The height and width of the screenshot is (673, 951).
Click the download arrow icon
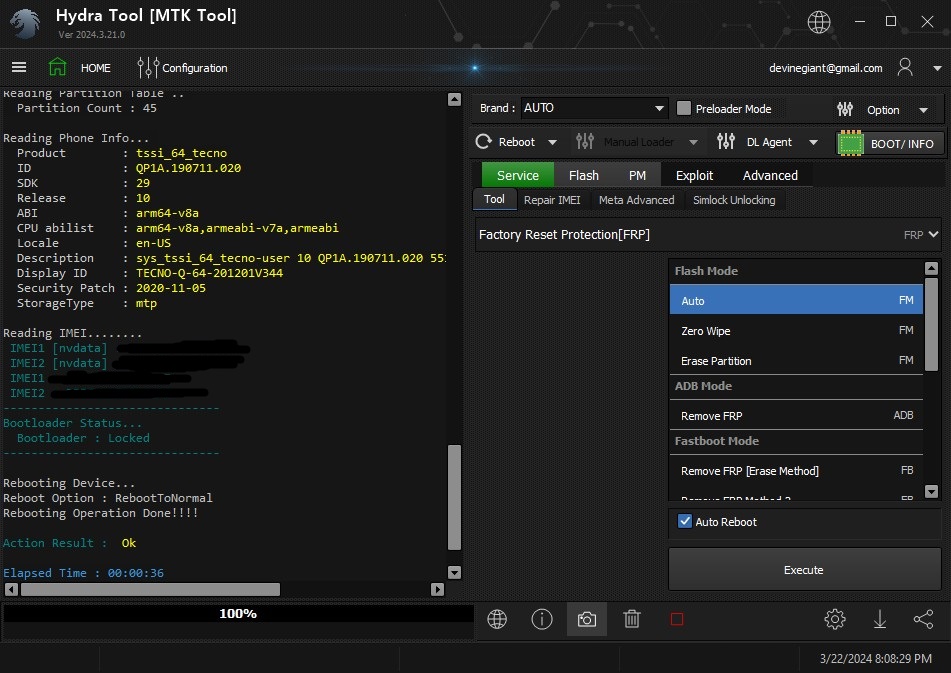[x=879, y=619]
